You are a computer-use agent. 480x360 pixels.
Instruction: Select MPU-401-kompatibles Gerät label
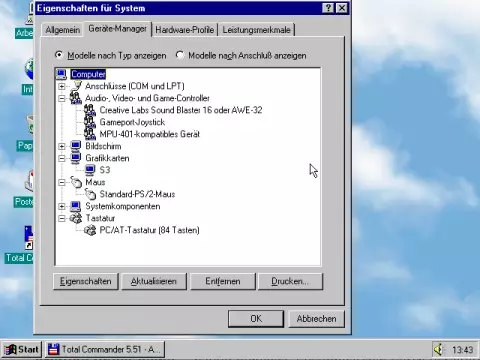pos(150,134)
